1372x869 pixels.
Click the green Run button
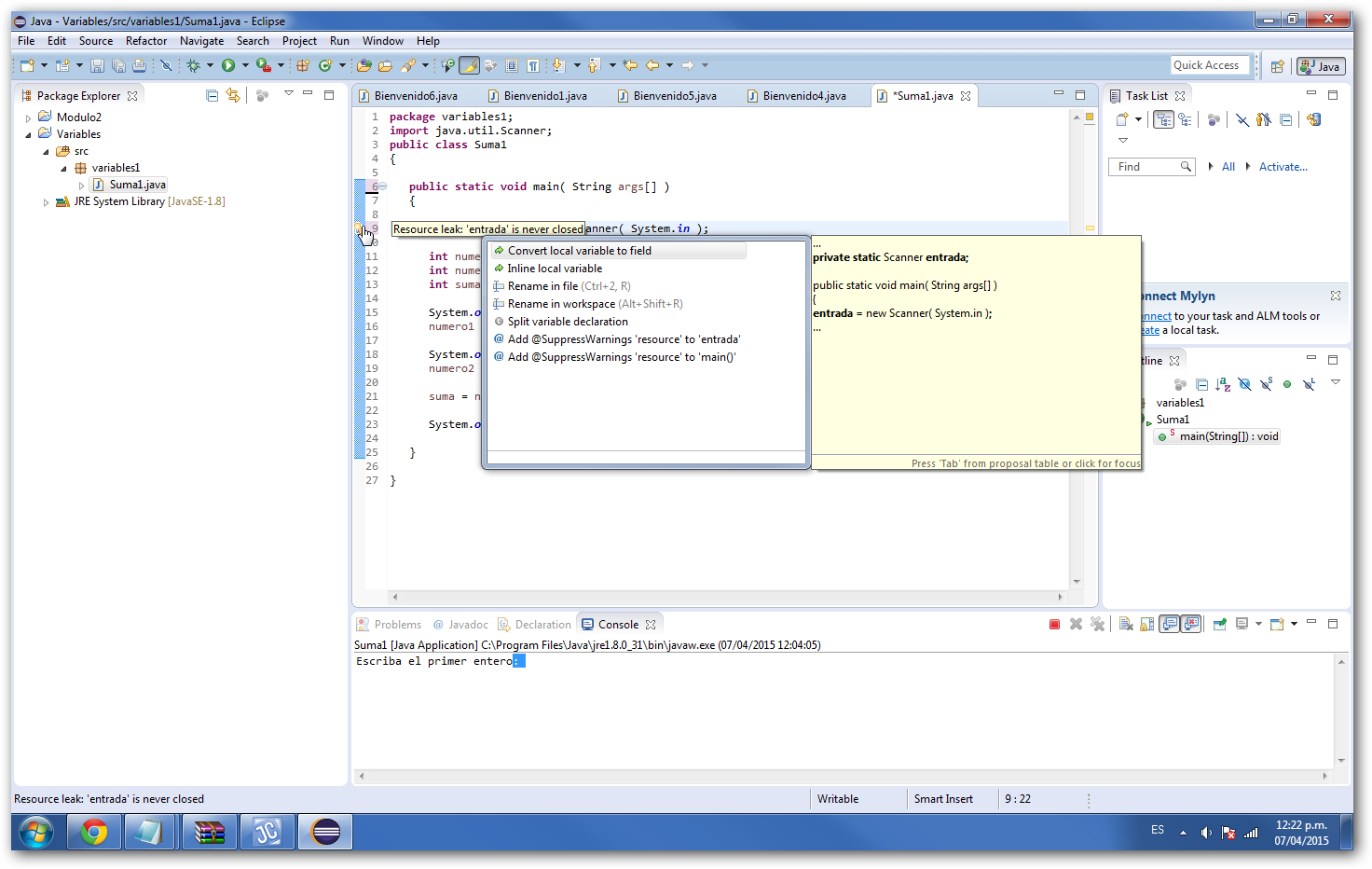tap(228, 65)
